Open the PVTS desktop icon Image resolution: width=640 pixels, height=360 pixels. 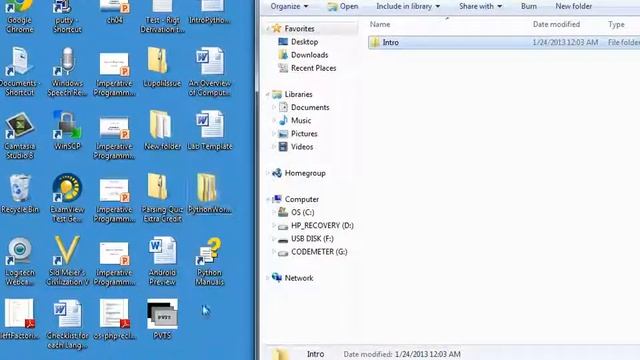[x=162, y=320]
